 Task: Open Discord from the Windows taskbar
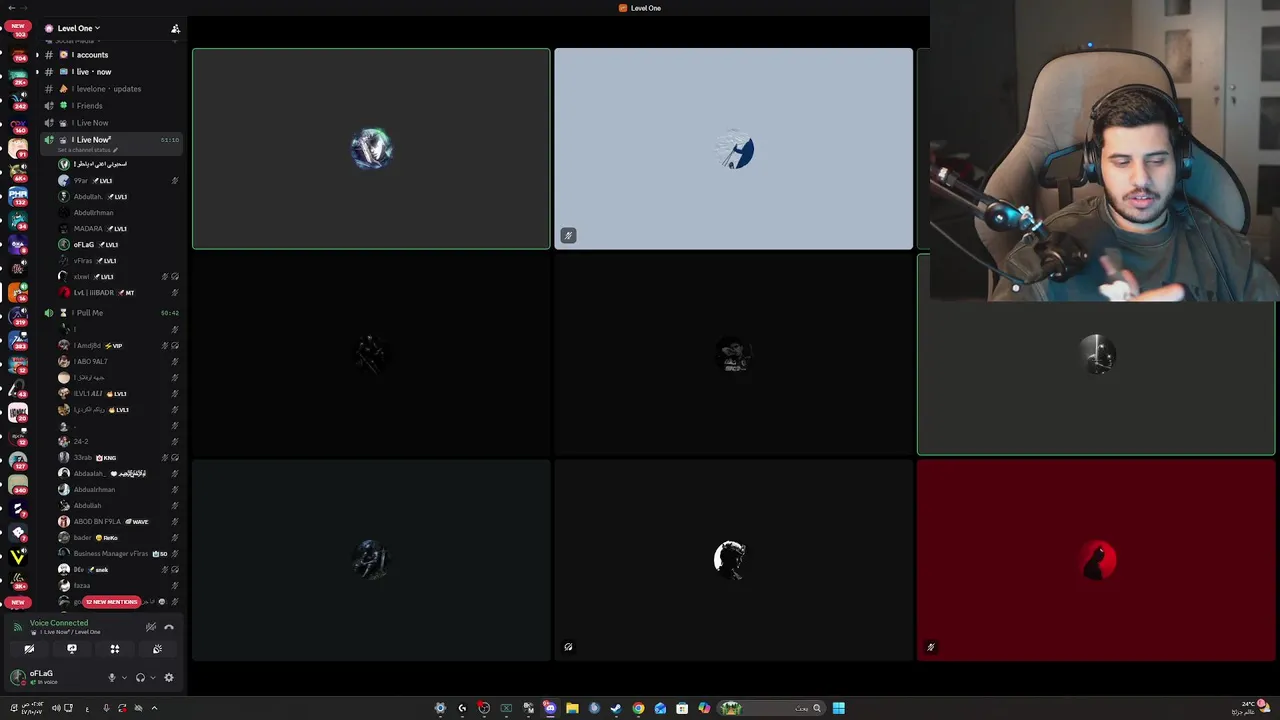click(550, 708)
